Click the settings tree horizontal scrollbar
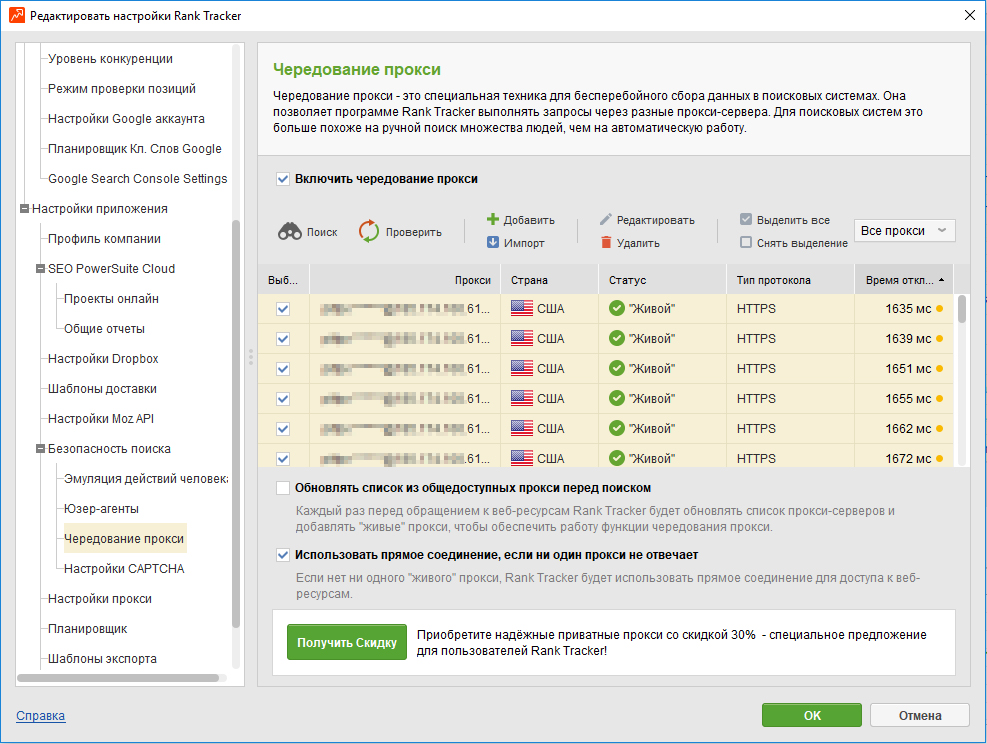Image resolution: width=987 pixels, height=744 pixels. coord(118,678)
